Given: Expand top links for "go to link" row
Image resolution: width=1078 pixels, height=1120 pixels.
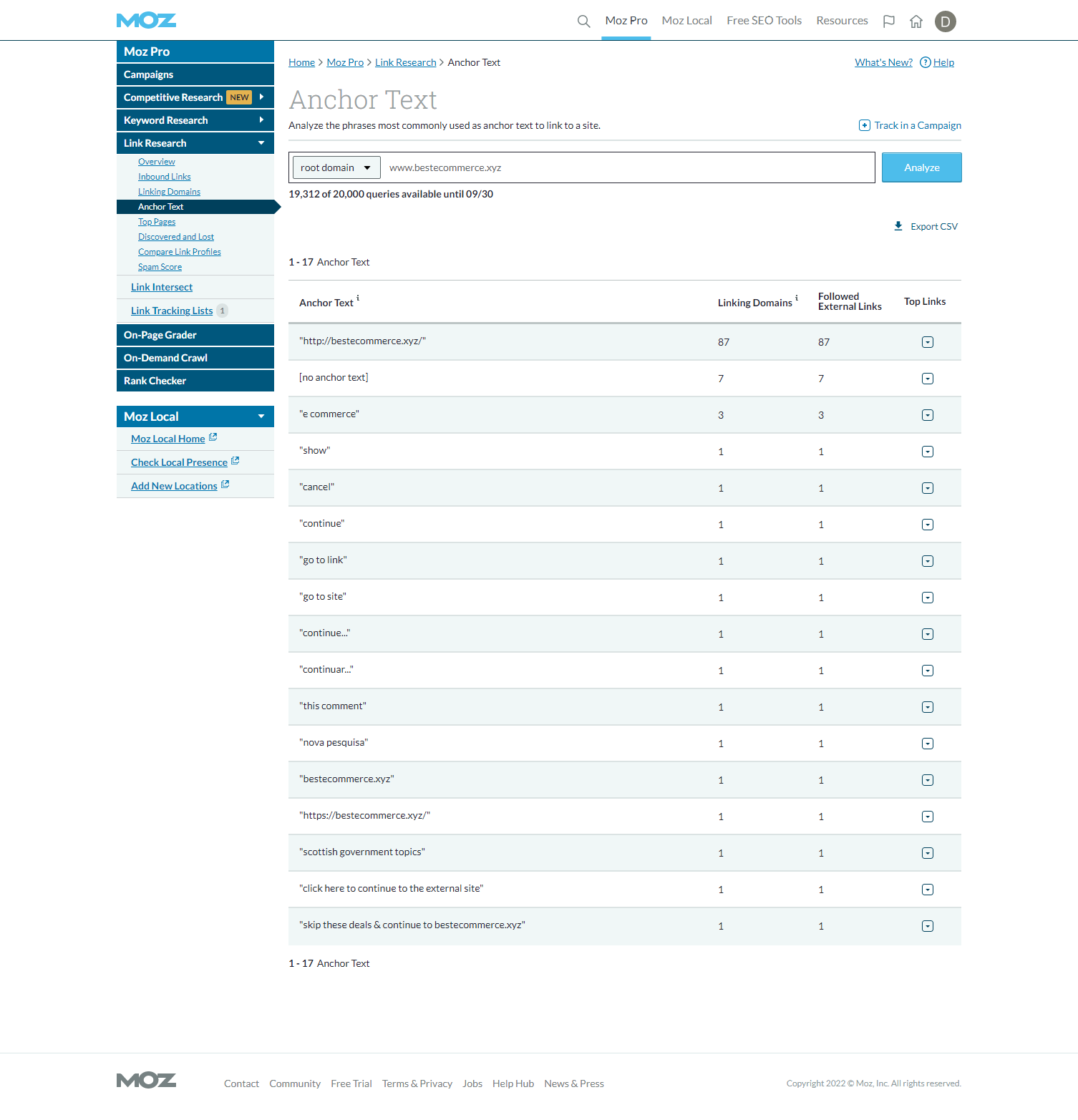Looking at the screenshot, I should point(928,561).
